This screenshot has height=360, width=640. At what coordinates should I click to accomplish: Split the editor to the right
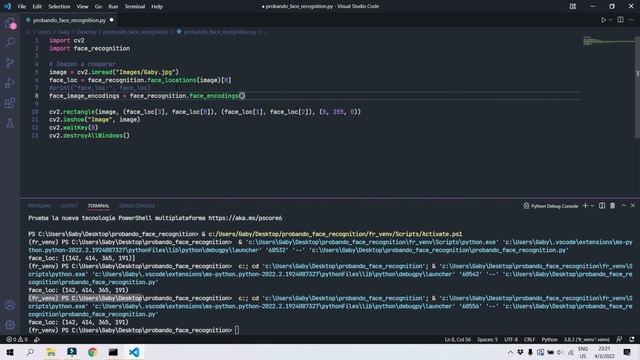click(620, 20)
